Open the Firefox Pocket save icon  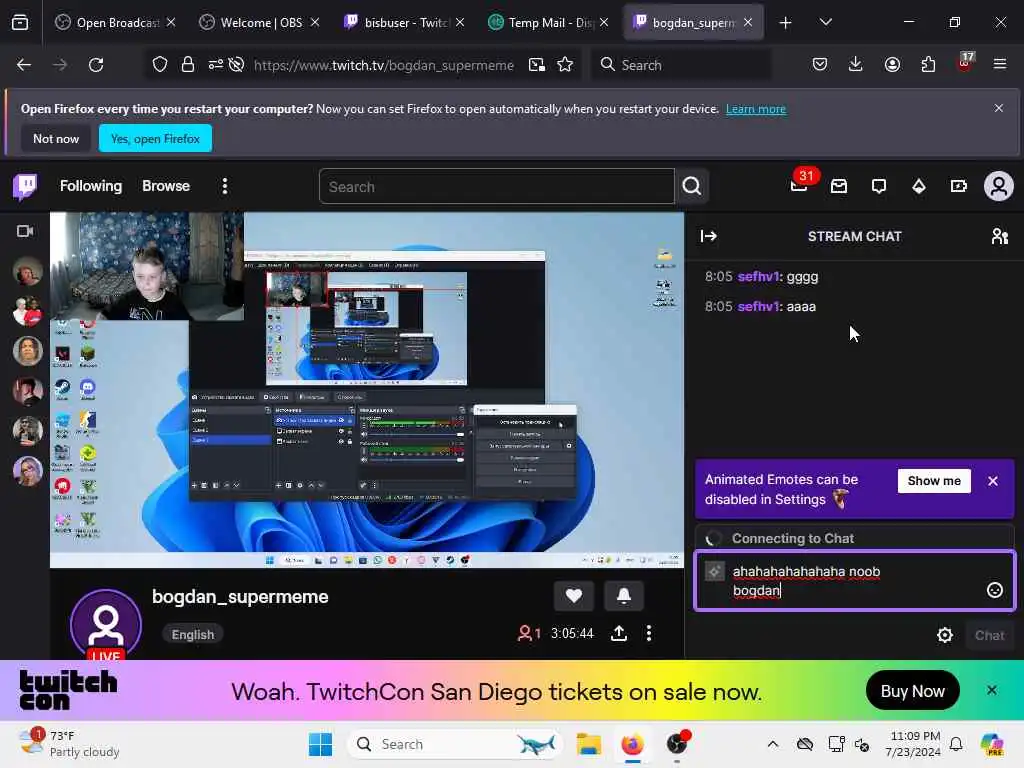pos(820,65)
